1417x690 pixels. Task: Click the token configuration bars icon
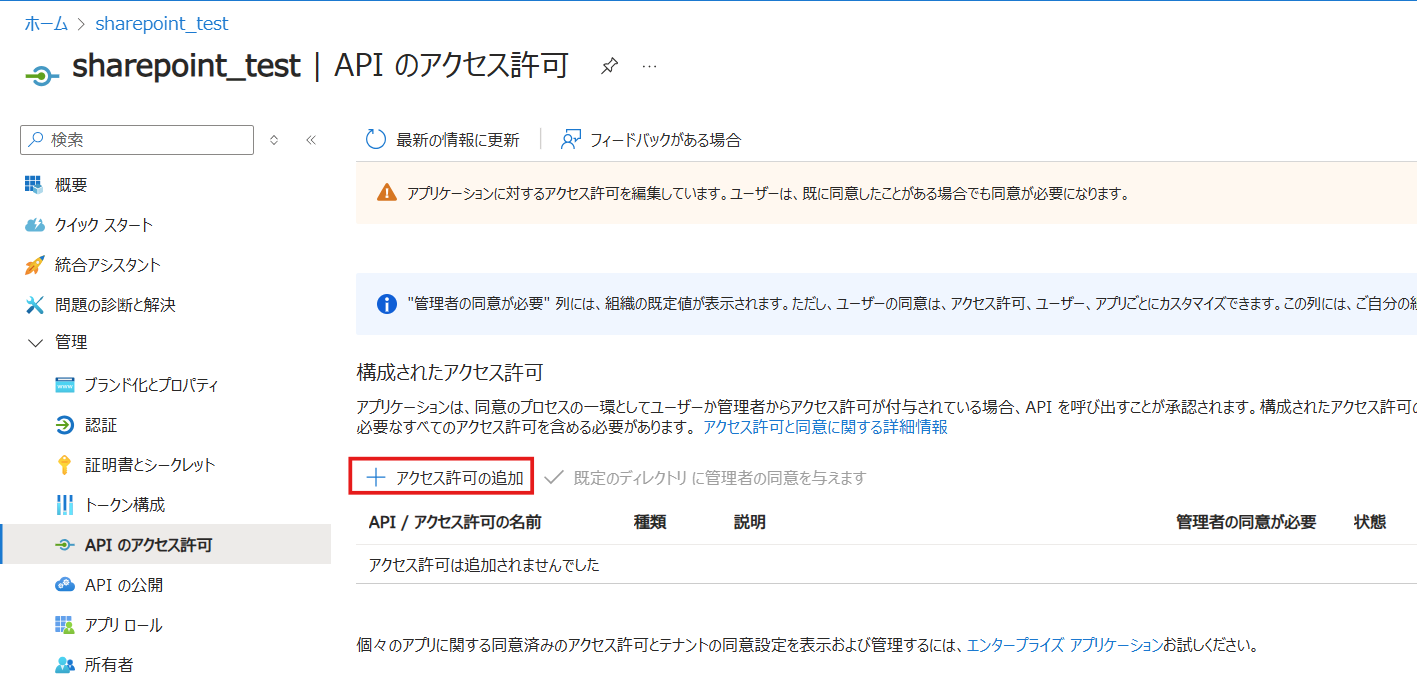point(65,505)
